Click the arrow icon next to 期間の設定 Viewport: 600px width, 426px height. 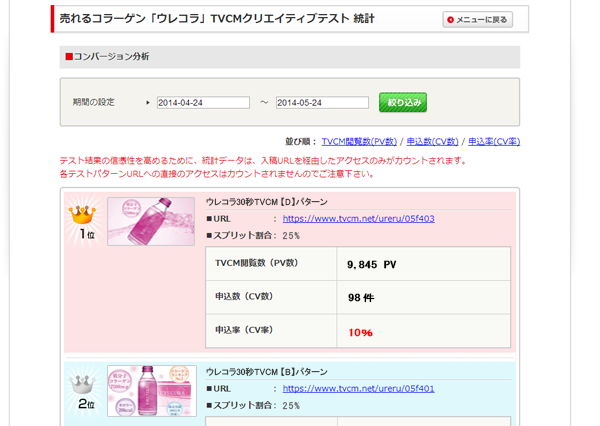coord(148,102)
